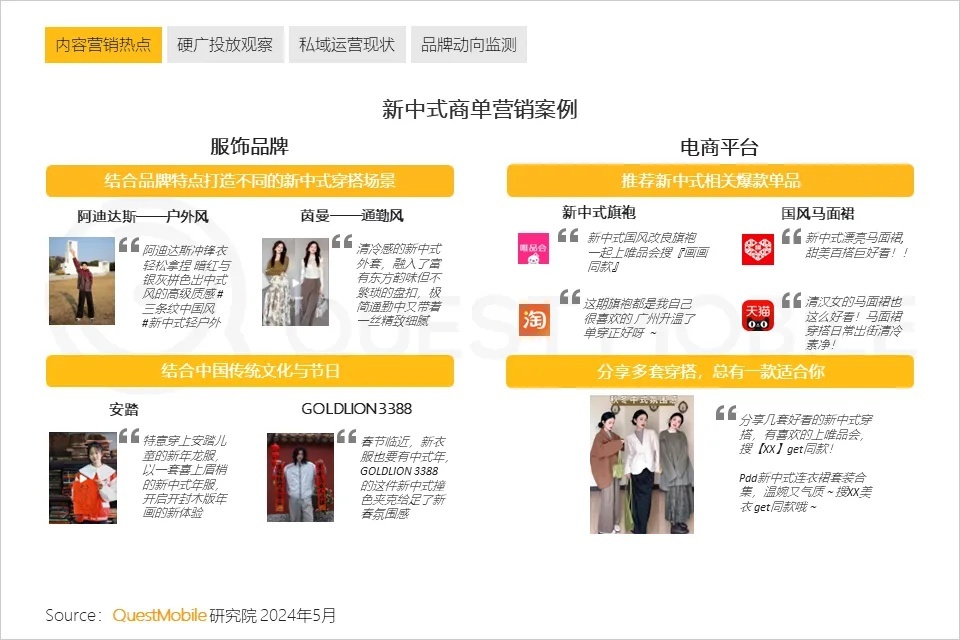Image resolution: width=960 pixels, height=640 pixels.
Task: Switch to the 硬广投放观察 tab
Action: pos(225,45)
